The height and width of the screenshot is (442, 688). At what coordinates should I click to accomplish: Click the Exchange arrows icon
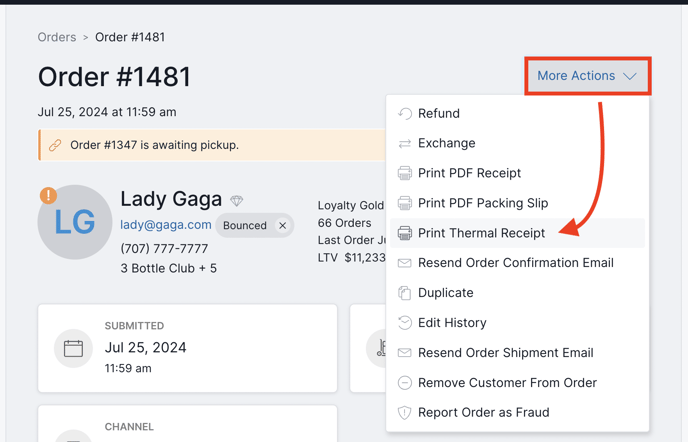(405, 144)
